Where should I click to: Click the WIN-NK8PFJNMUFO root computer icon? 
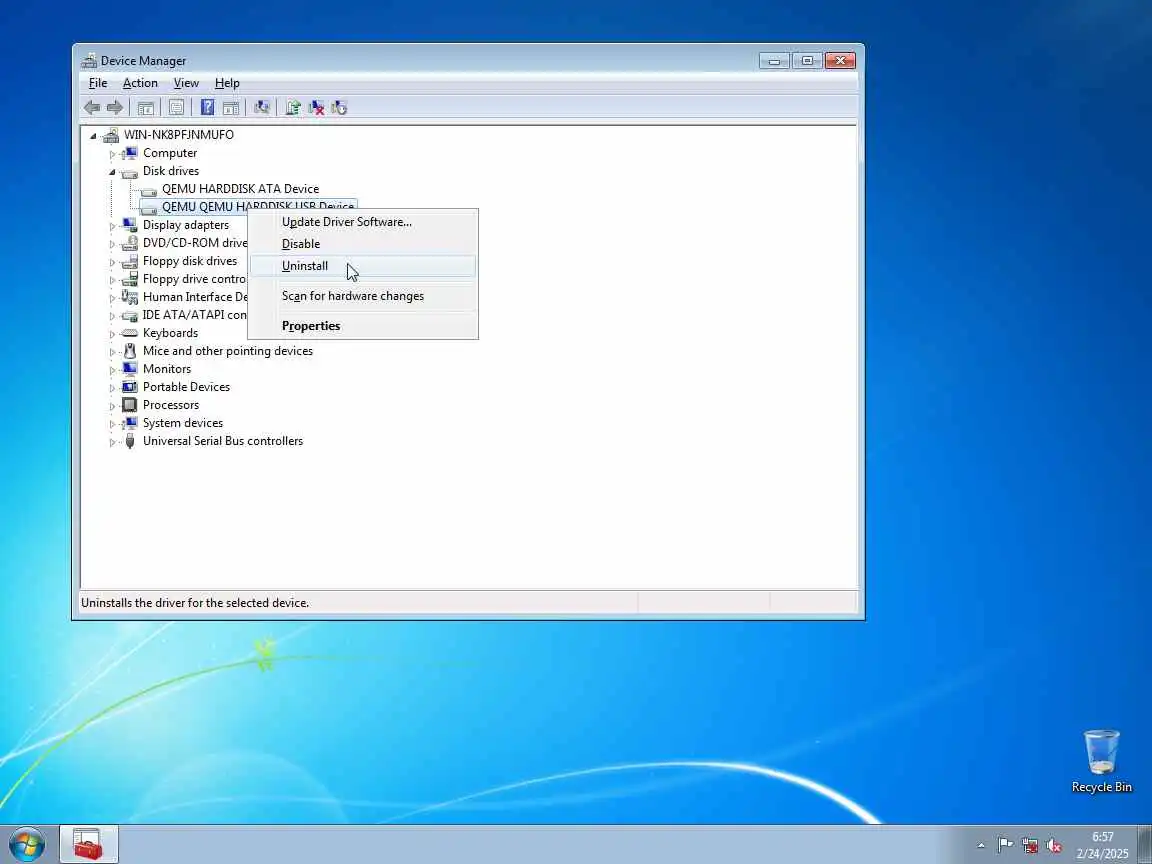click(111, 135)
